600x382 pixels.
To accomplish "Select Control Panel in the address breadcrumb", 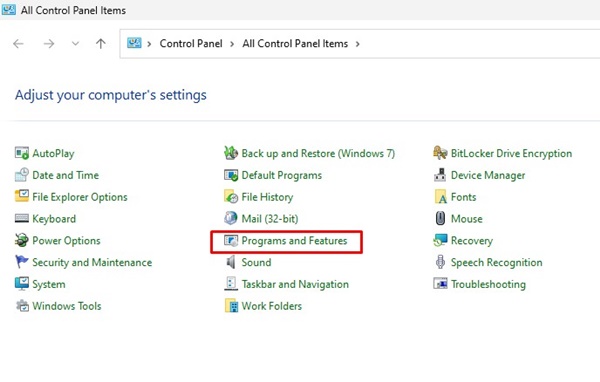I will click(191, 44).
